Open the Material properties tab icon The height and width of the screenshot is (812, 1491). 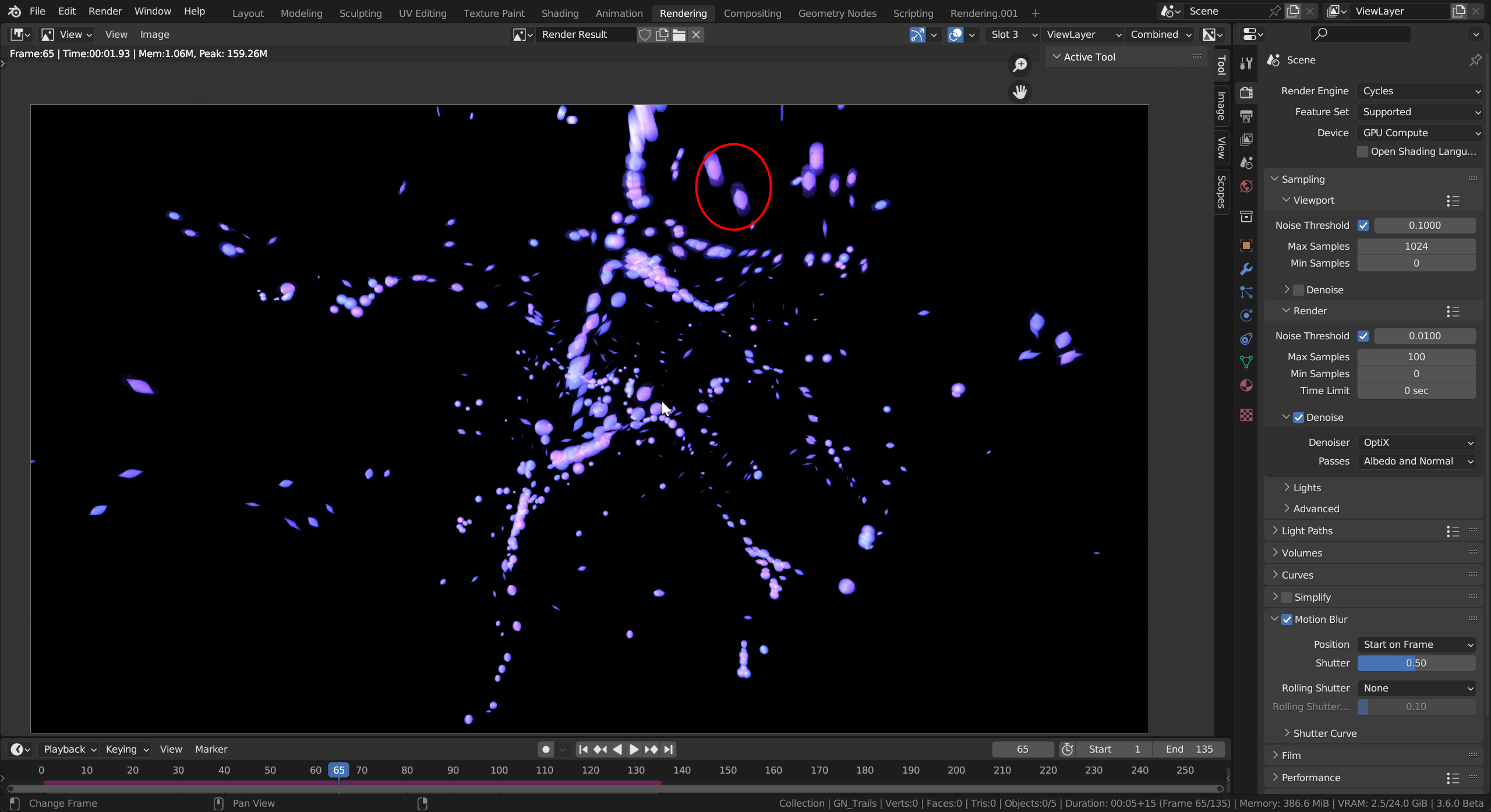(x=1246, y=386)
